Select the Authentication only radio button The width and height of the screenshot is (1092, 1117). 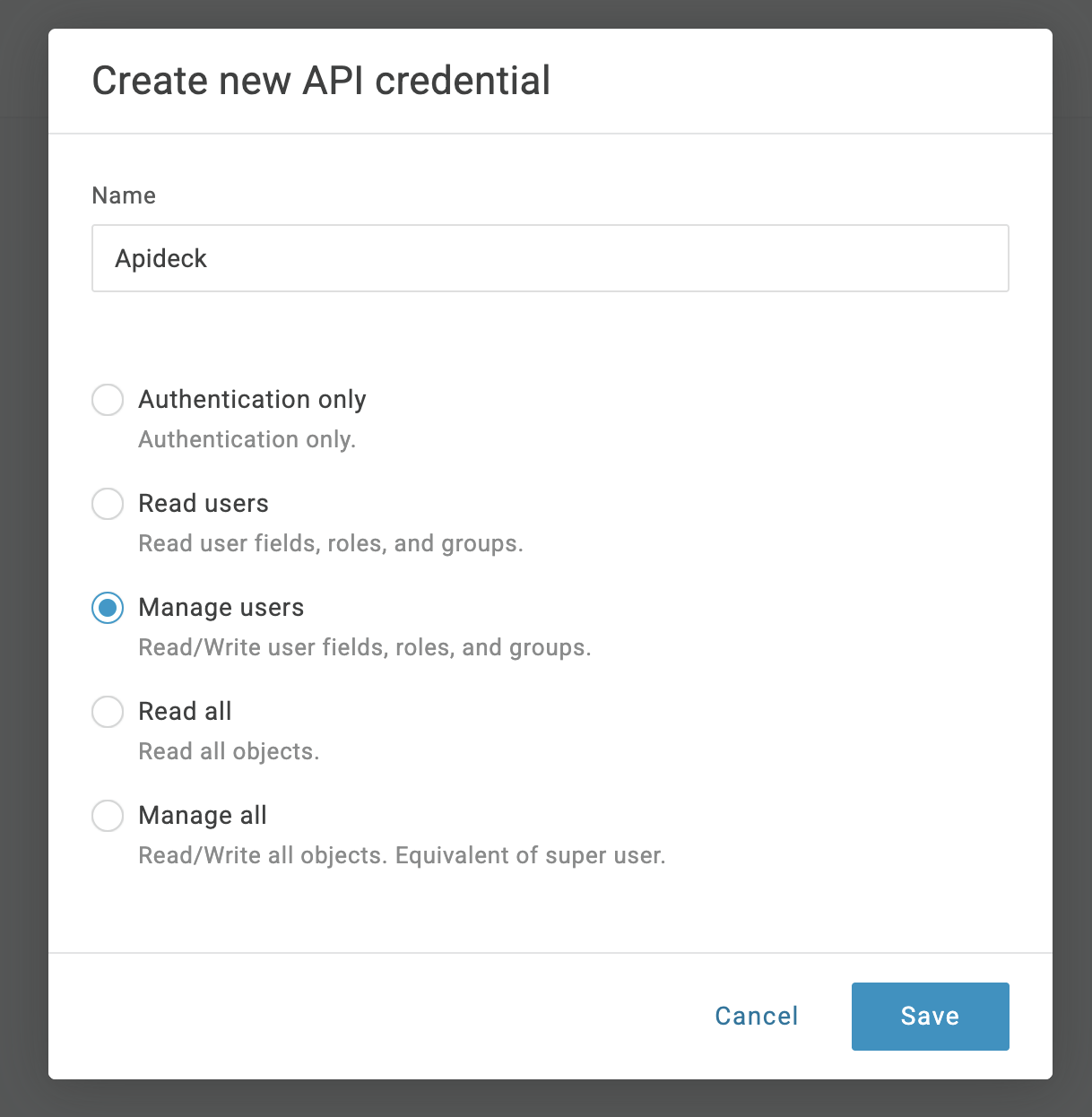[108, 400]
